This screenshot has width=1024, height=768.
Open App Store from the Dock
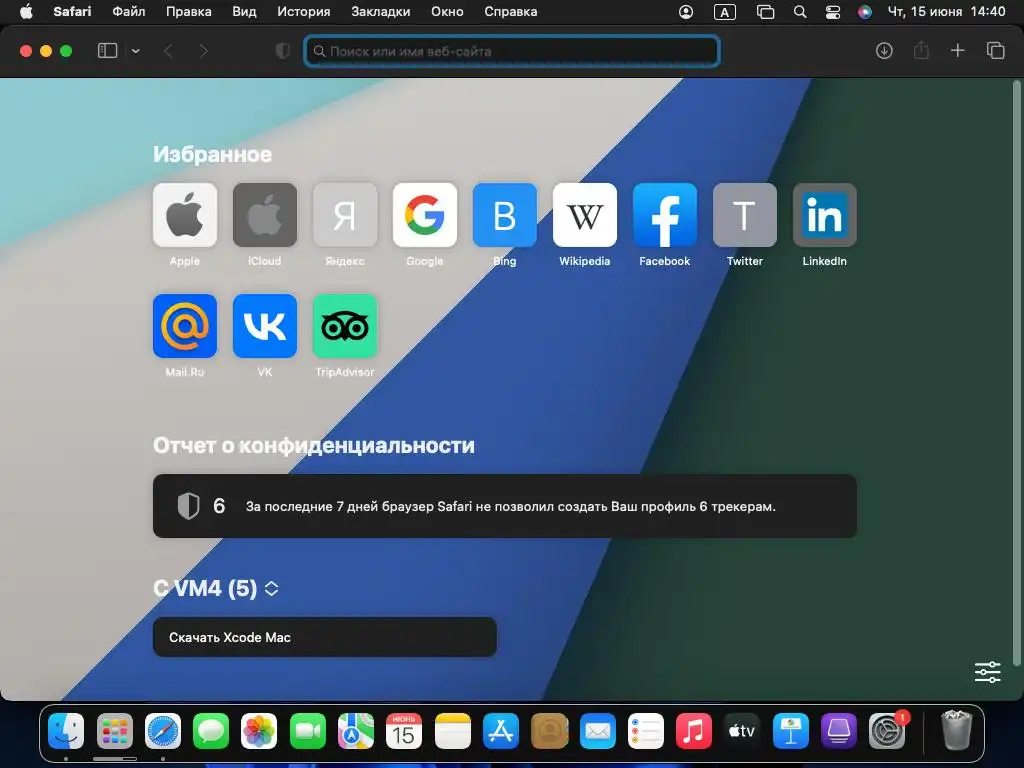coord(501,731)
